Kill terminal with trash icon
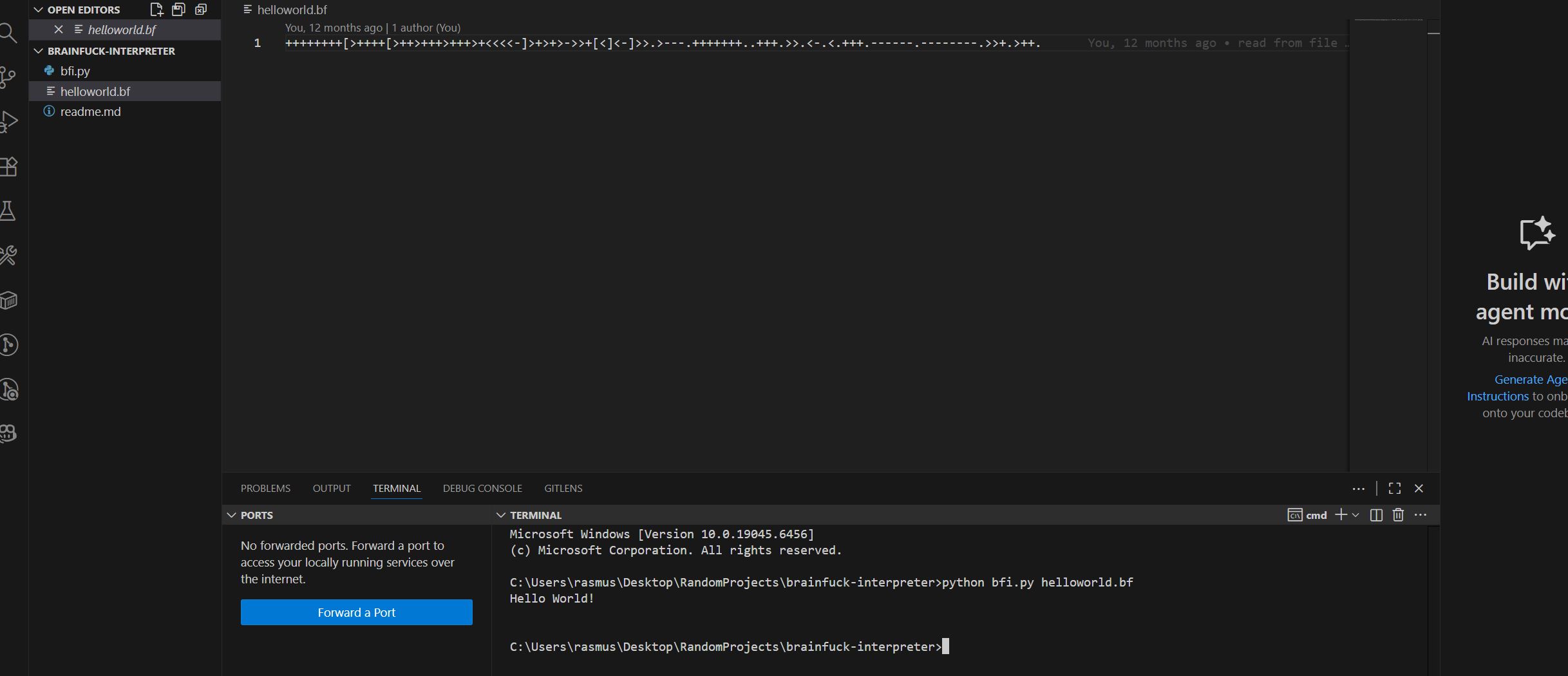The image size is (1568, 676). coord(1398,515)
